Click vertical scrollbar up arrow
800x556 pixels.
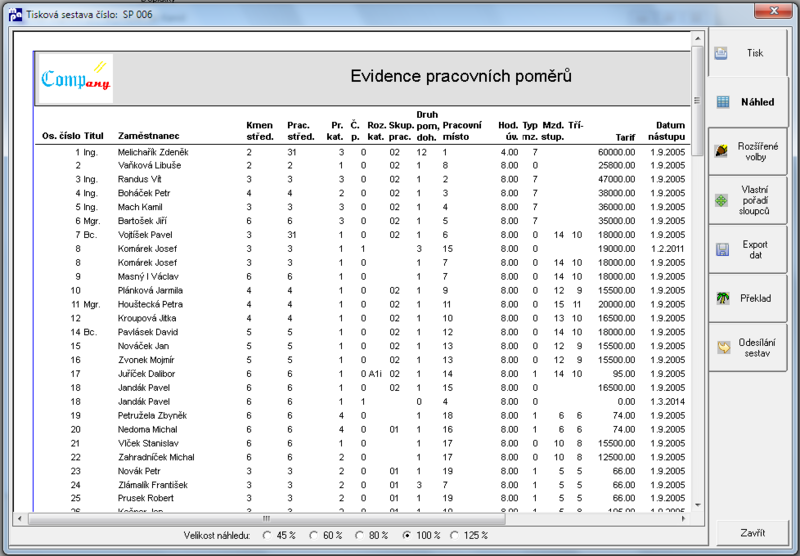[x=697, y=39]
